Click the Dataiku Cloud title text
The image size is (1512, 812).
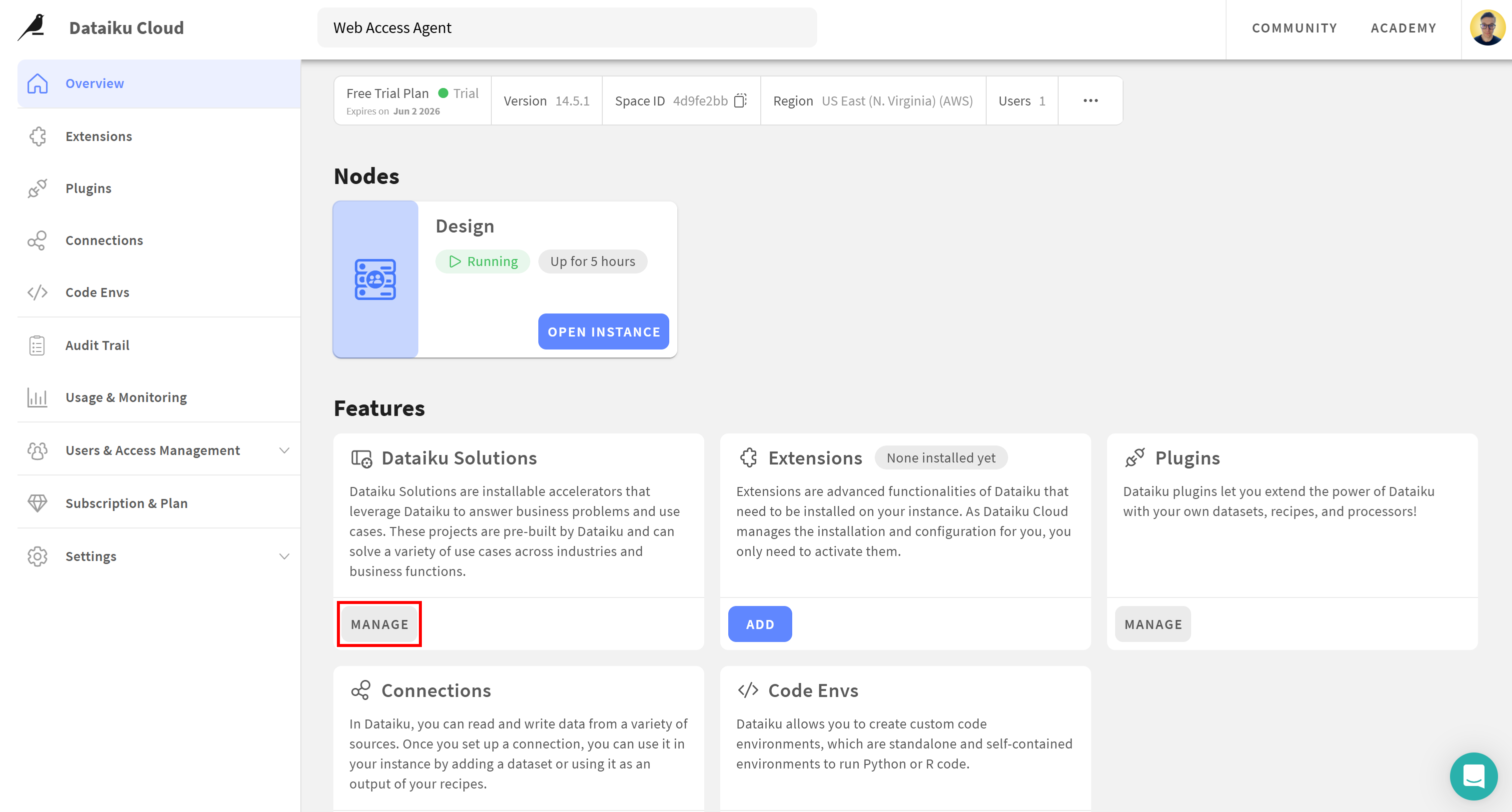[126, 27]
